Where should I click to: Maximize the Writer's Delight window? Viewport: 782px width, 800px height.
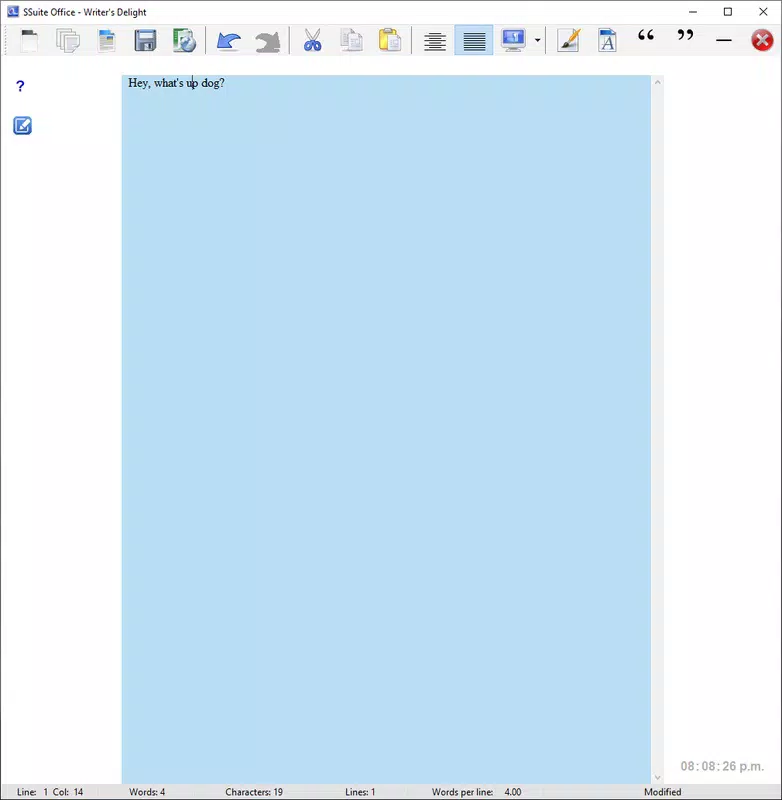tap(728, 12)
